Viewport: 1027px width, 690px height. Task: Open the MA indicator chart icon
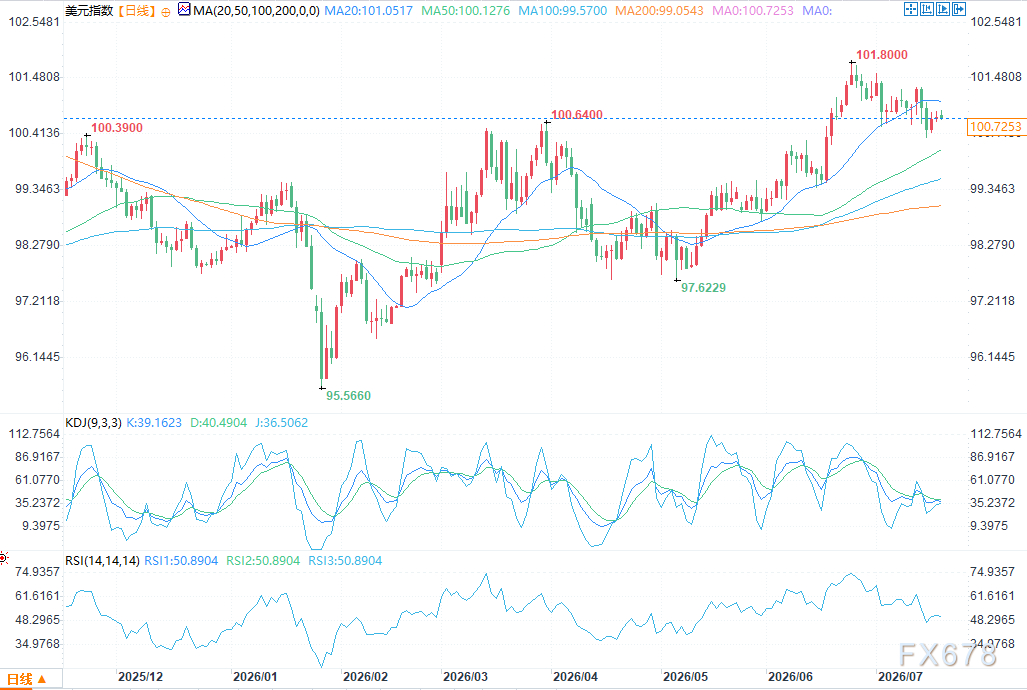coord(184,9)
